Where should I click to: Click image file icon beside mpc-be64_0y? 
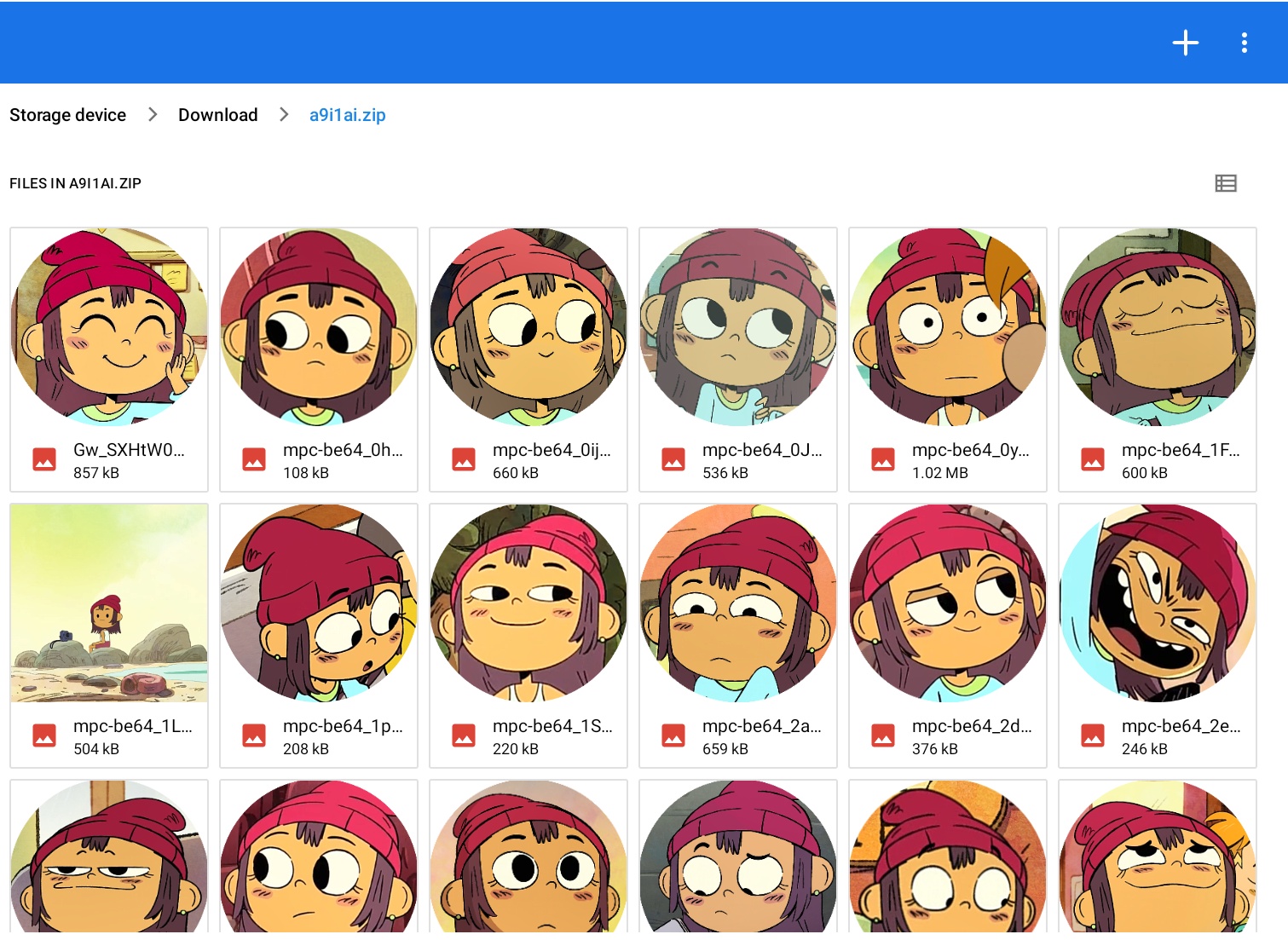click(x=883, y=460)
